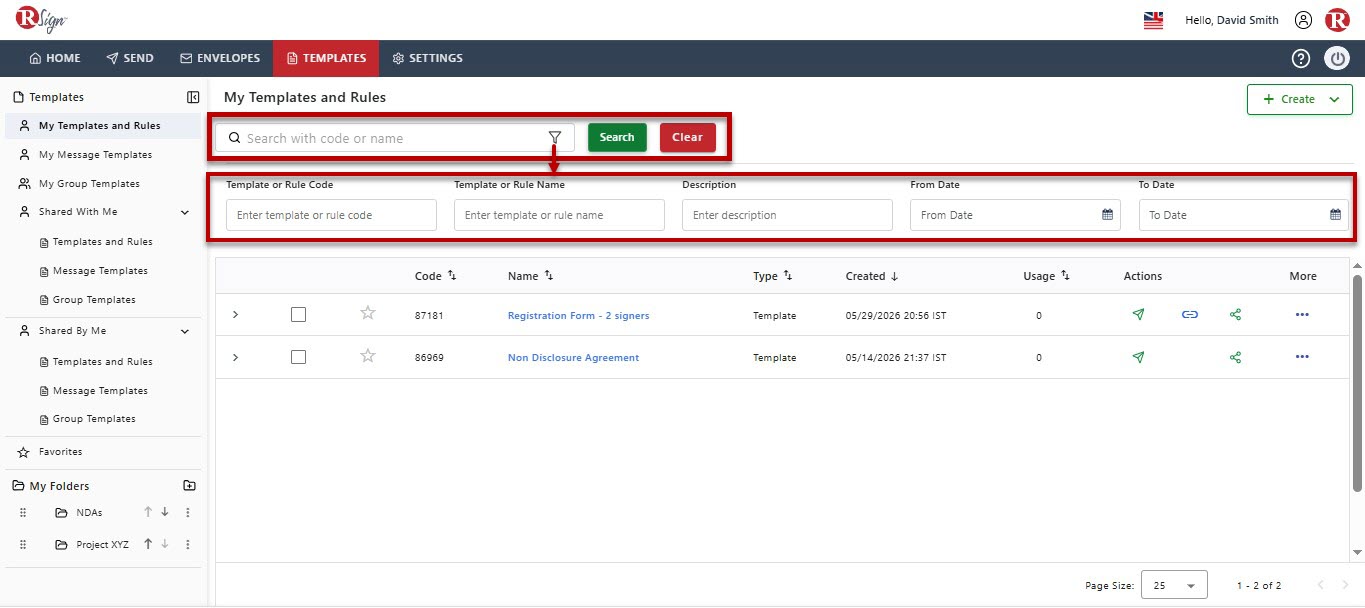Open the help question mark icon

1300,58
